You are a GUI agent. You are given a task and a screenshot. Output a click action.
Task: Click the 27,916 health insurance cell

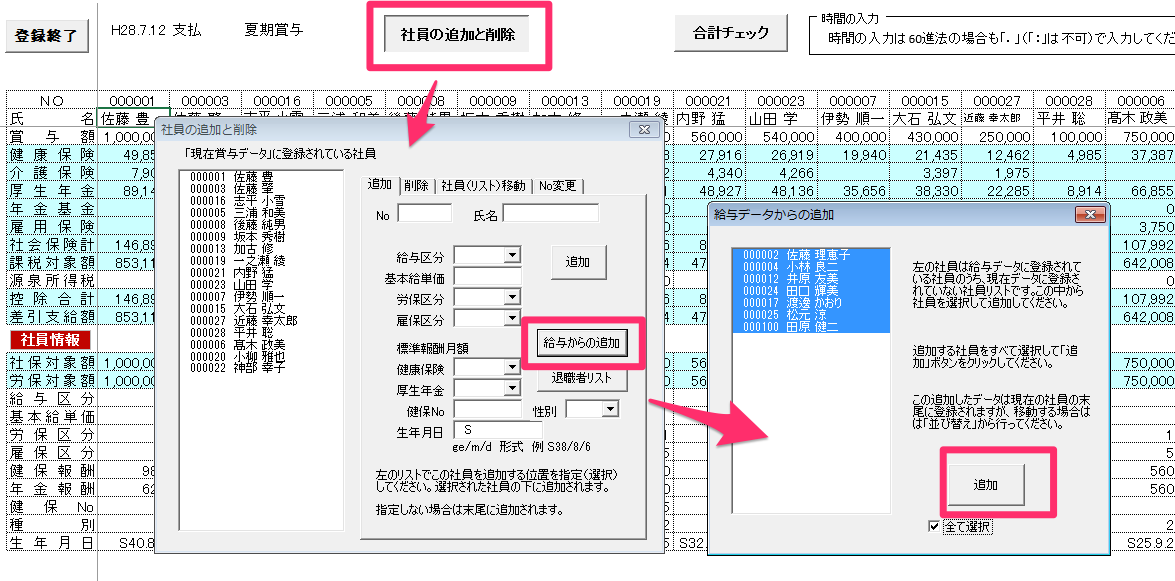click(710, 154)
